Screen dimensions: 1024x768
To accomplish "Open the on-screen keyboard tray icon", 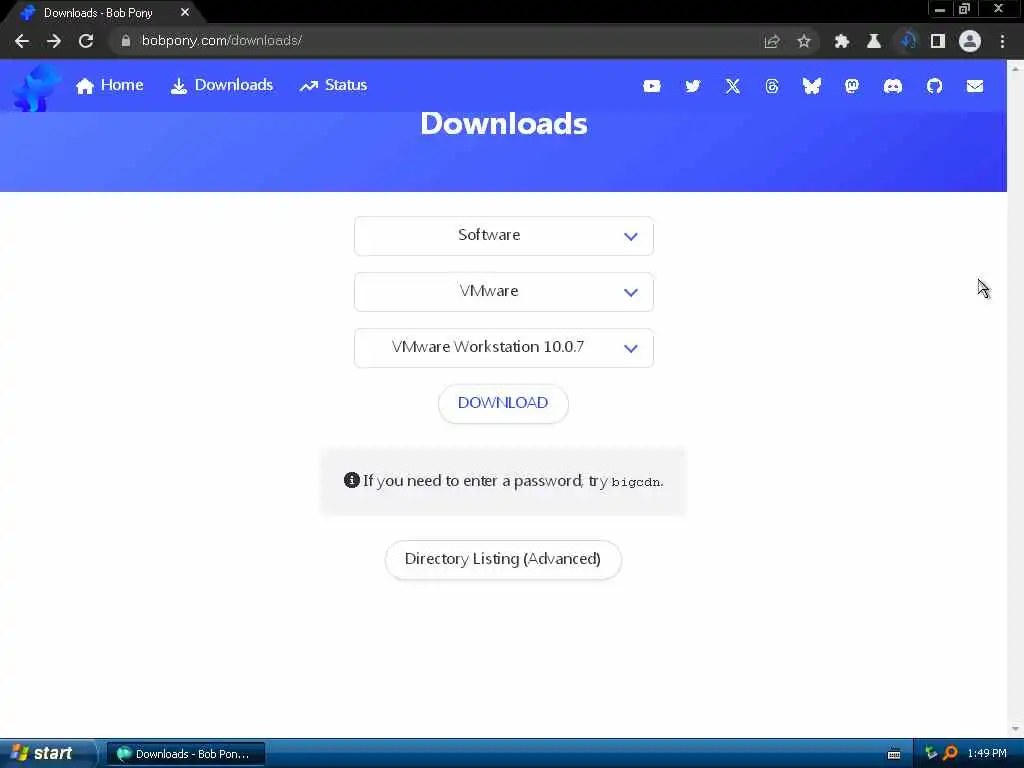I will click(x=894, y=754).
